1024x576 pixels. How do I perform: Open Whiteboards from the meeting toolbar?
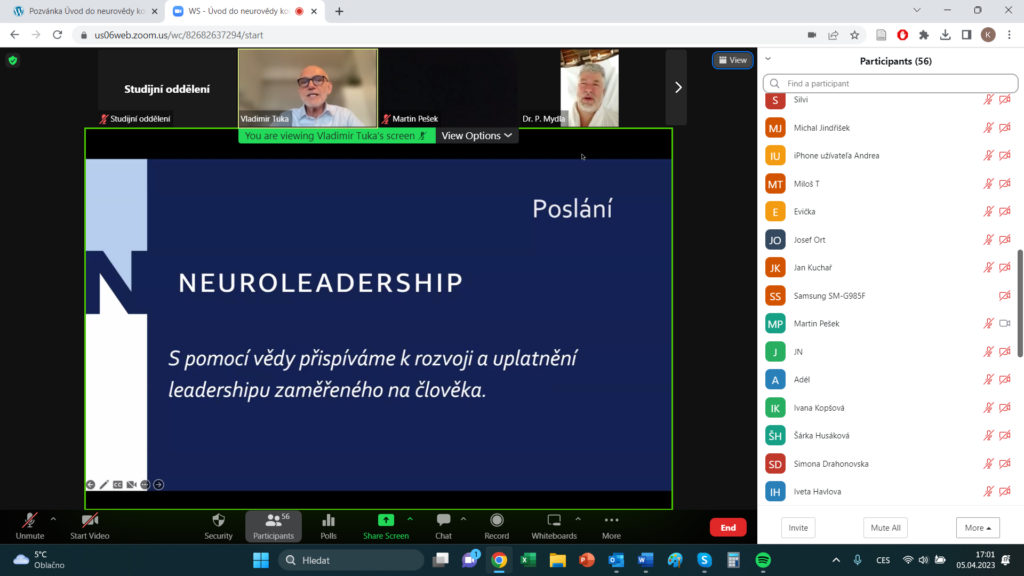(554, 526)
